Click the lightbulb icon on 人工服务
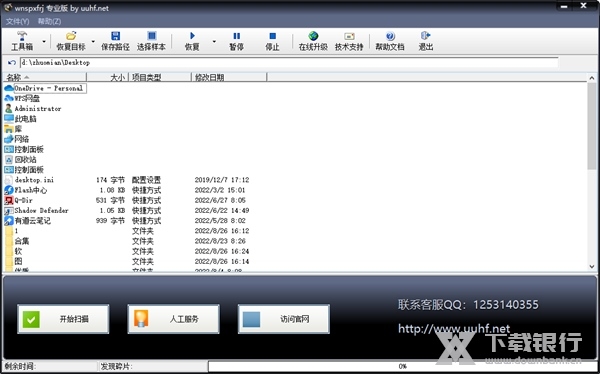 [x=141, y=319]
